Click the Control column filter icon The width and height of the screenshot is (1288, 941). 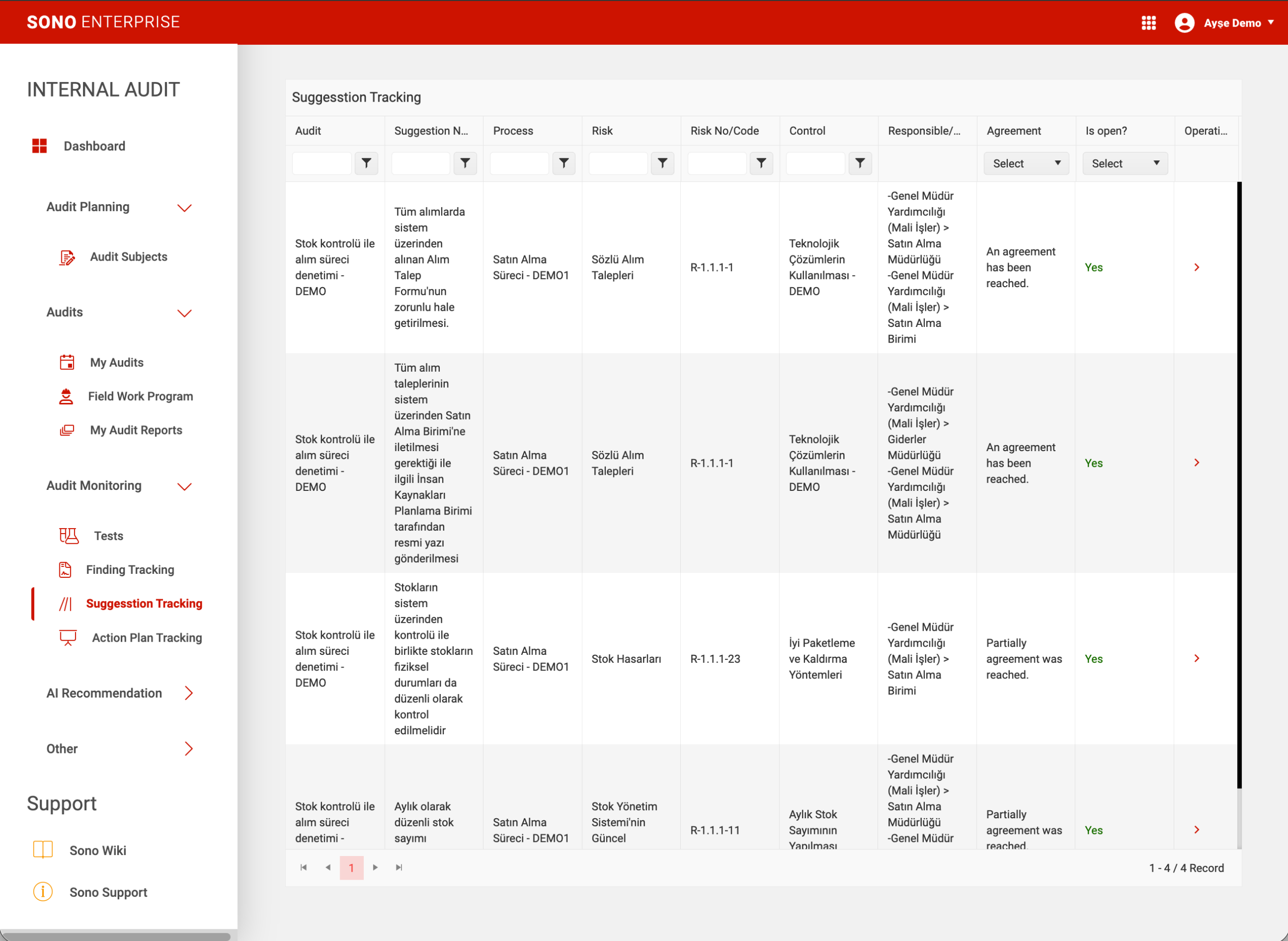coord(860,163)
